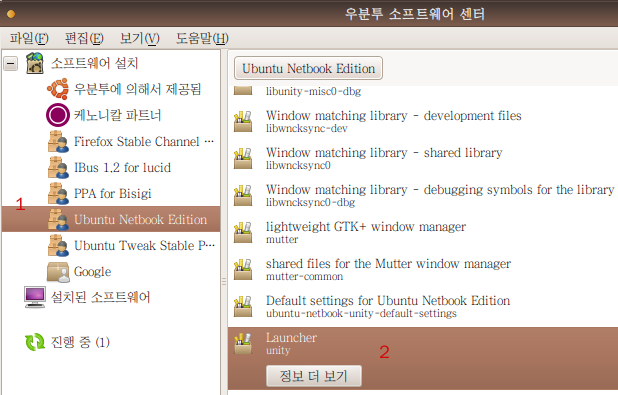Click package icon for Launcher unity

243,343
